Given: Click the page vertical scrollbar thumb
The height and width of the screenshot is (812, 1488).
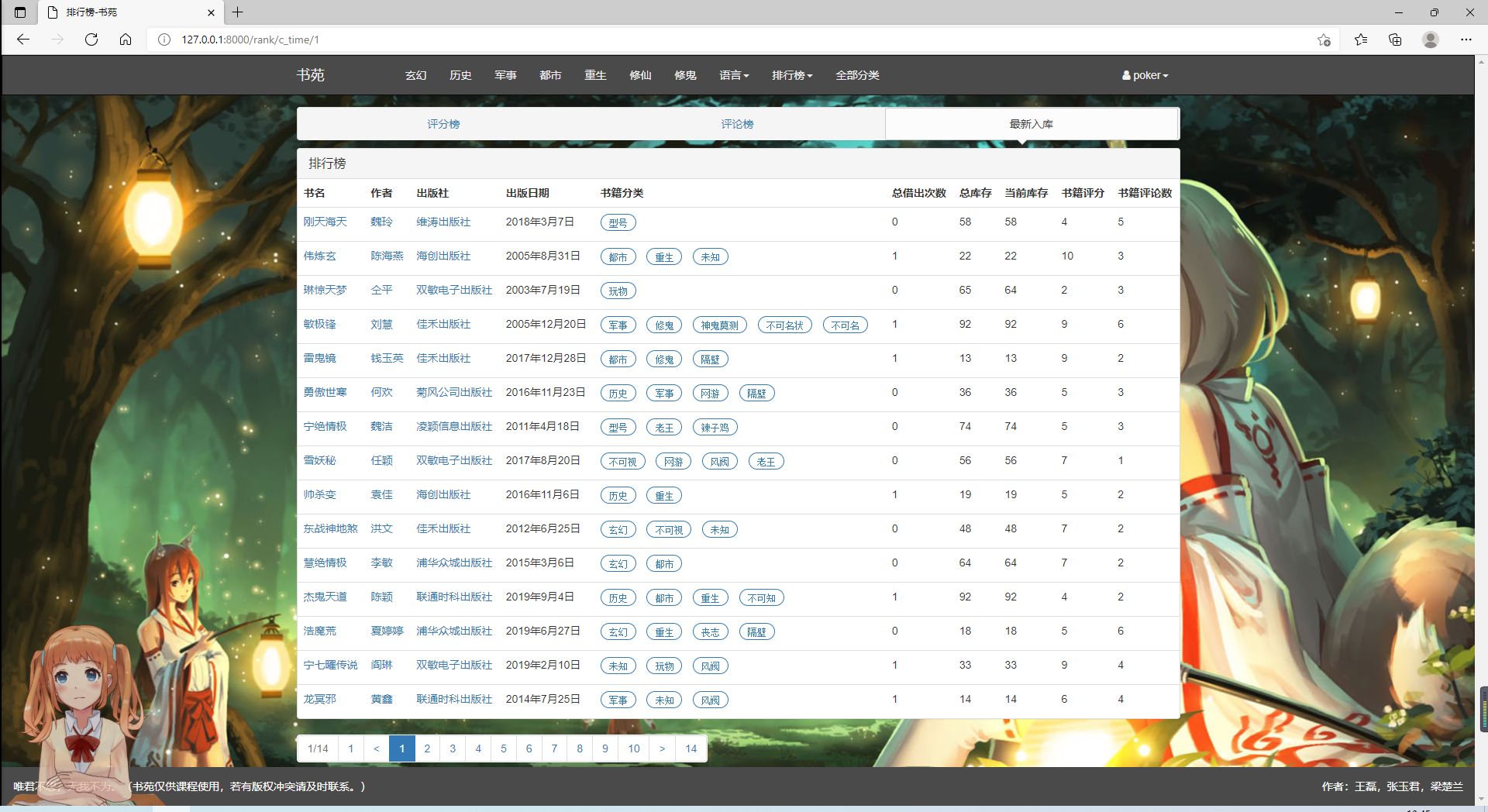Looking at the screenshot, I should point(1483,708).
